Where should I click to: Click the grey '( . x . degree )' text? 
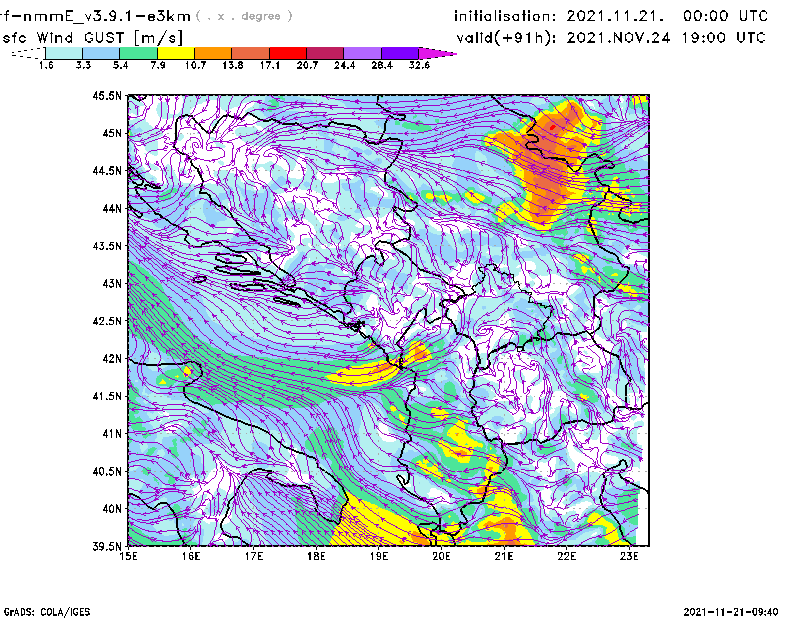(244, 16)
